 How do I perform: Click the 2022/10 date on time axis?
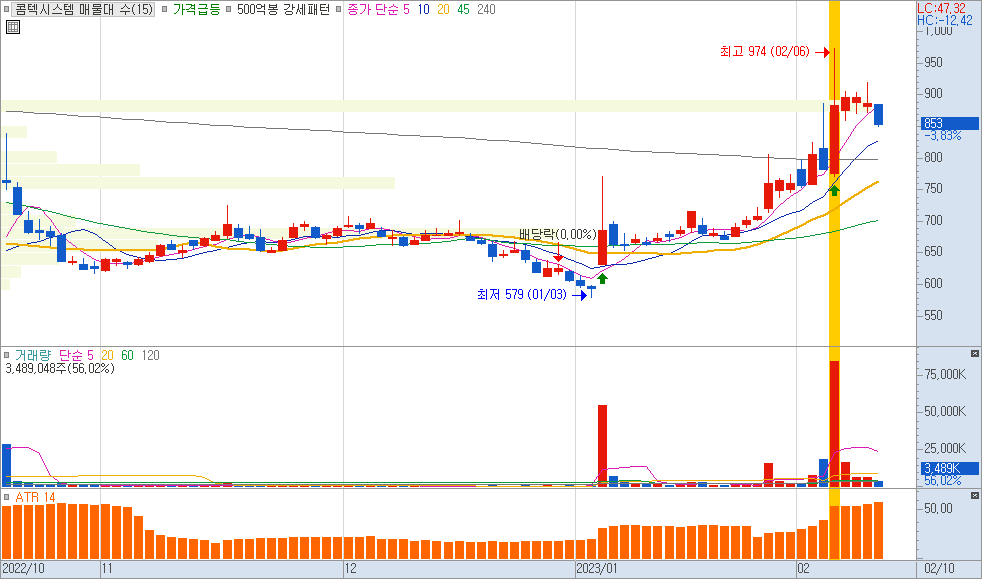coord(23,568)
